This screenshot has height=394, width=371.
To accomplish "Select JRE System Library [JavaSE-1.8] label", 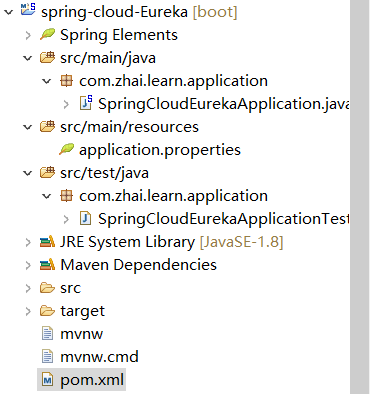I will pyautogui.click(x=172, y=242).
